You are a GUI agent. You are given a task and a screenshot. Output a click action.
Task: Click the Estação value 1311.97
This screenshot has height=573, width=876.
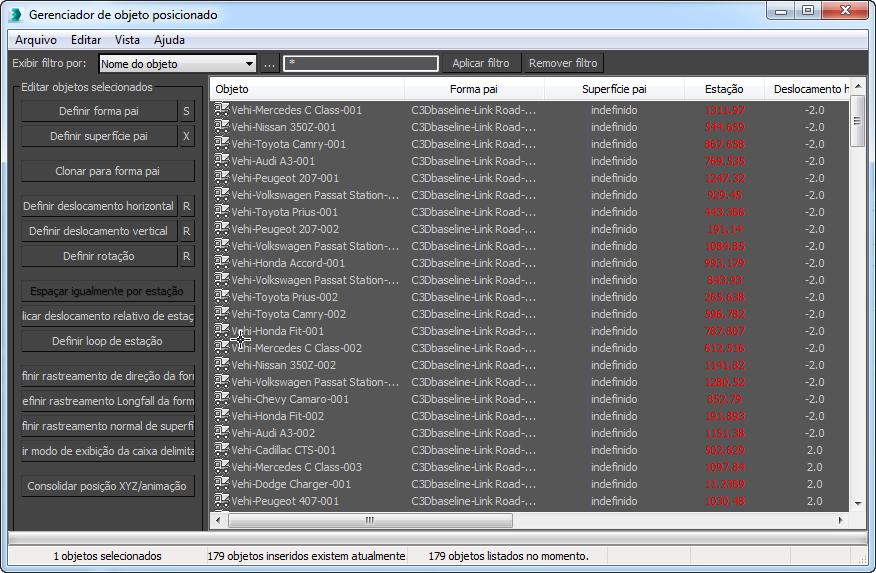click(x=725, y=111)
